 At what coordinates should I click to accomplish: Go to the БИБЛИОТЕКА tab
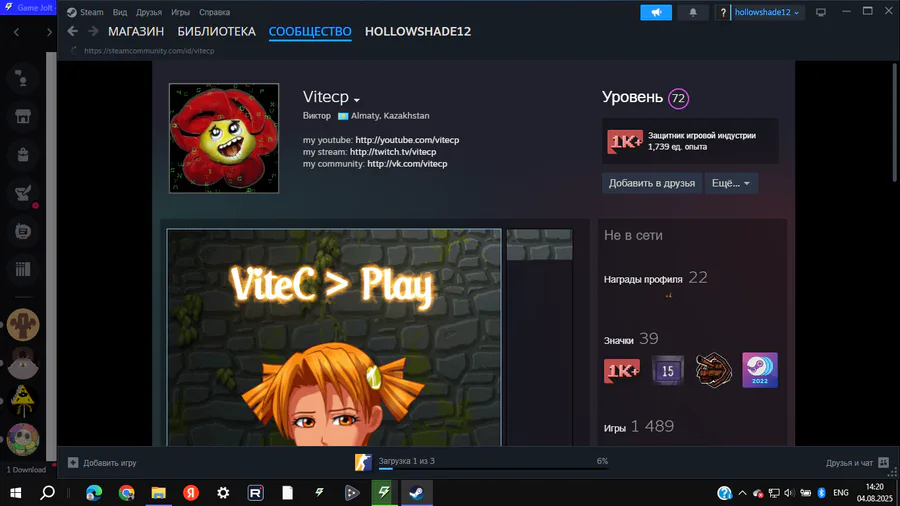point(216,32)
